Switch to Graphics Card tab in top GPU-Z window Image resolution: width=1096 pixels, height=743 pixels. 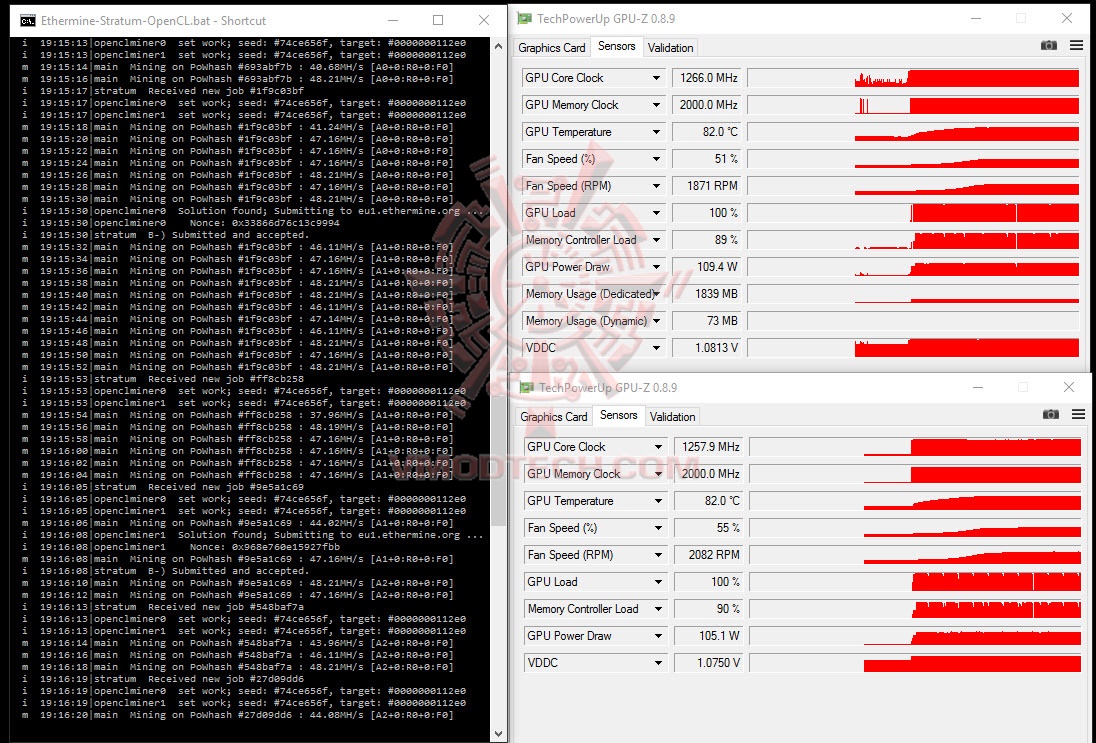coord(551,48)
